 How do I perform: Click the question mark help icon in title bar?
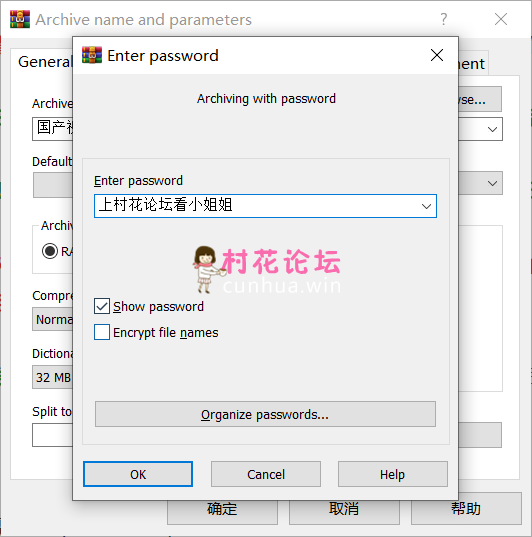point(444,19)
